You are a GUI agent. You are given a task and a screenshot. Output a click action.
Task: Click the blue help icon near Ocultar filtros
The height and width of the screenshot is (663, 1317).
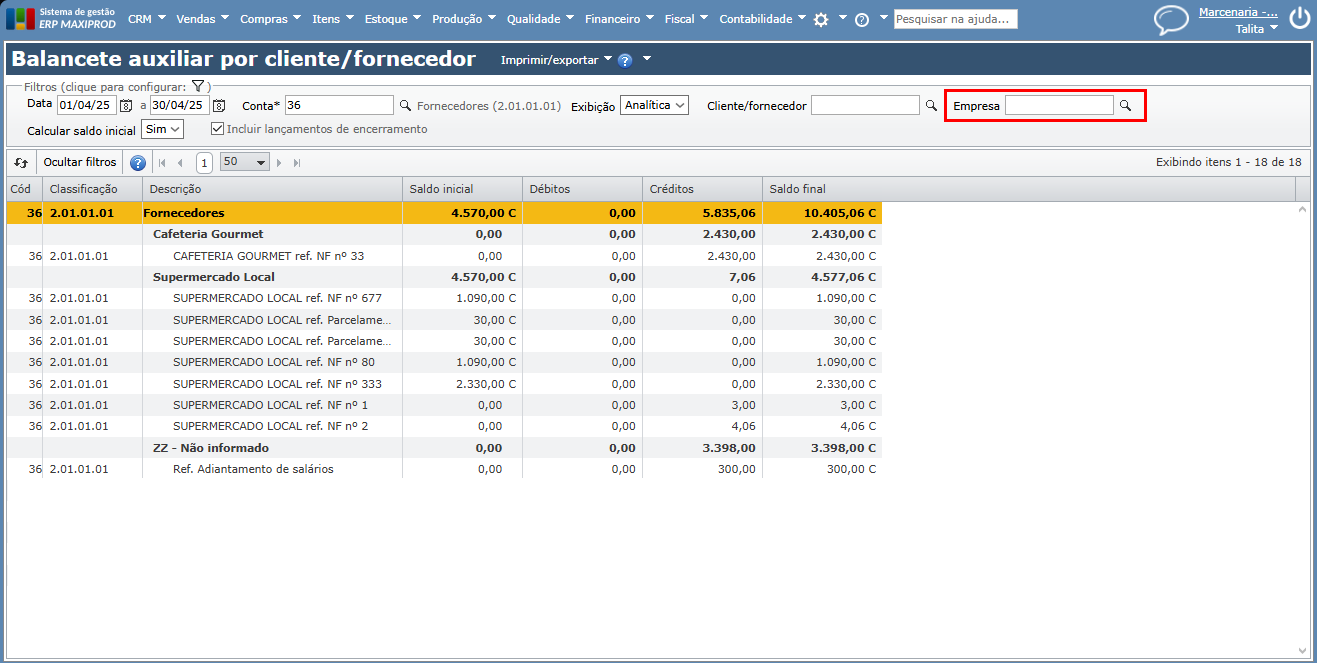(x=138, y=163)
